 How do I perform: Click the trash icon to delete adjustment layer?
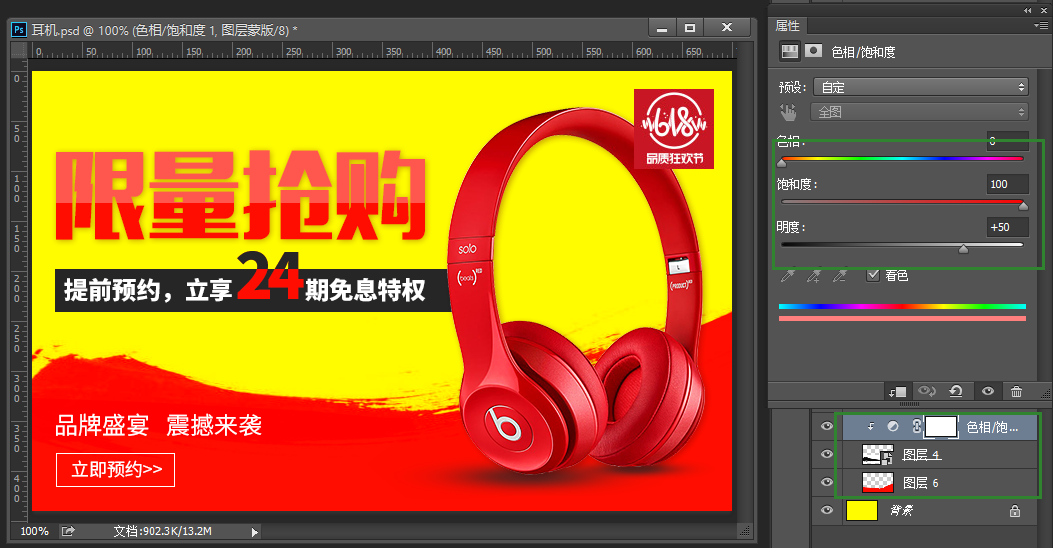coord(1016,392)
